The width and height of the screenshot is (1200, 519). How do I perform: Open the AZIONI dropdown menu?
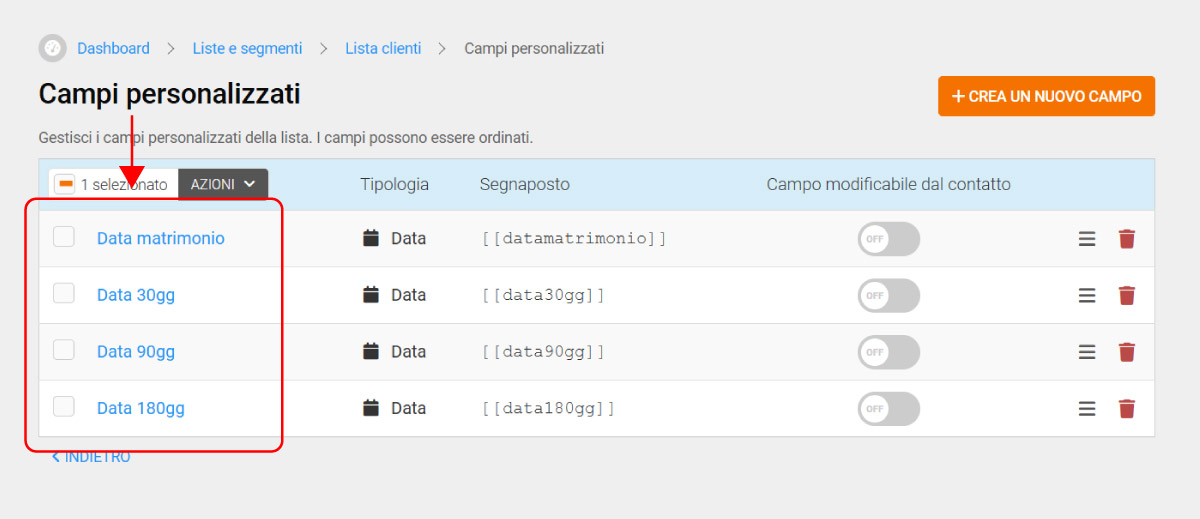(x=223, y=184)
